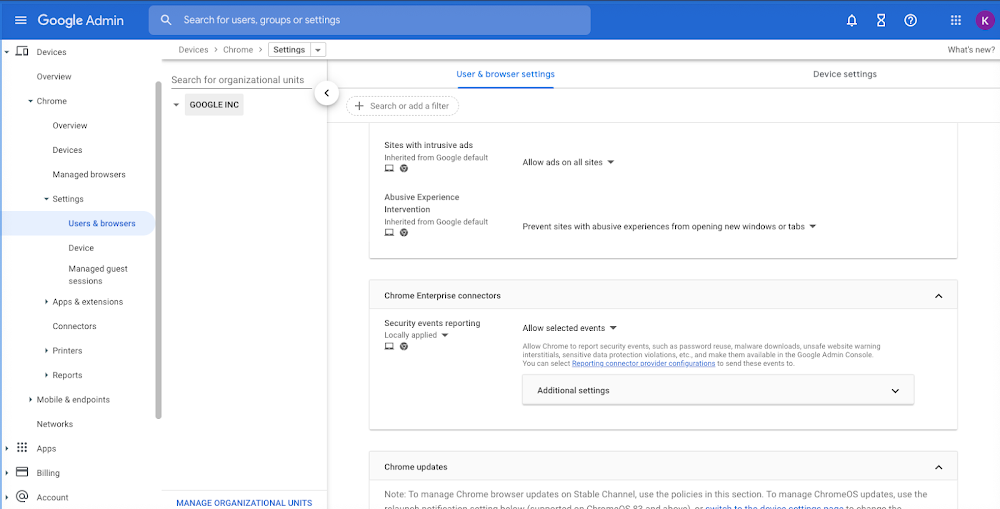Switch to User & browser settings tab
Image resolution: width=1000 pixels, height=509 pixels.
(505, 74)
